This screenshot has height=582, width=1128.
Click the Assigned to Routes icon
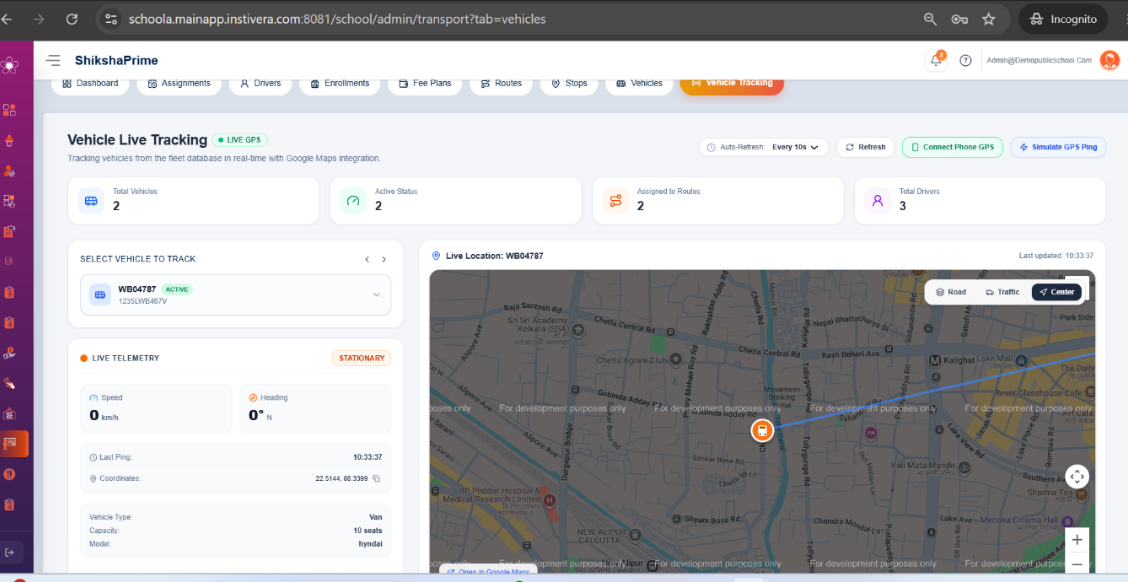pyautogui.click(x=615, y=201)
